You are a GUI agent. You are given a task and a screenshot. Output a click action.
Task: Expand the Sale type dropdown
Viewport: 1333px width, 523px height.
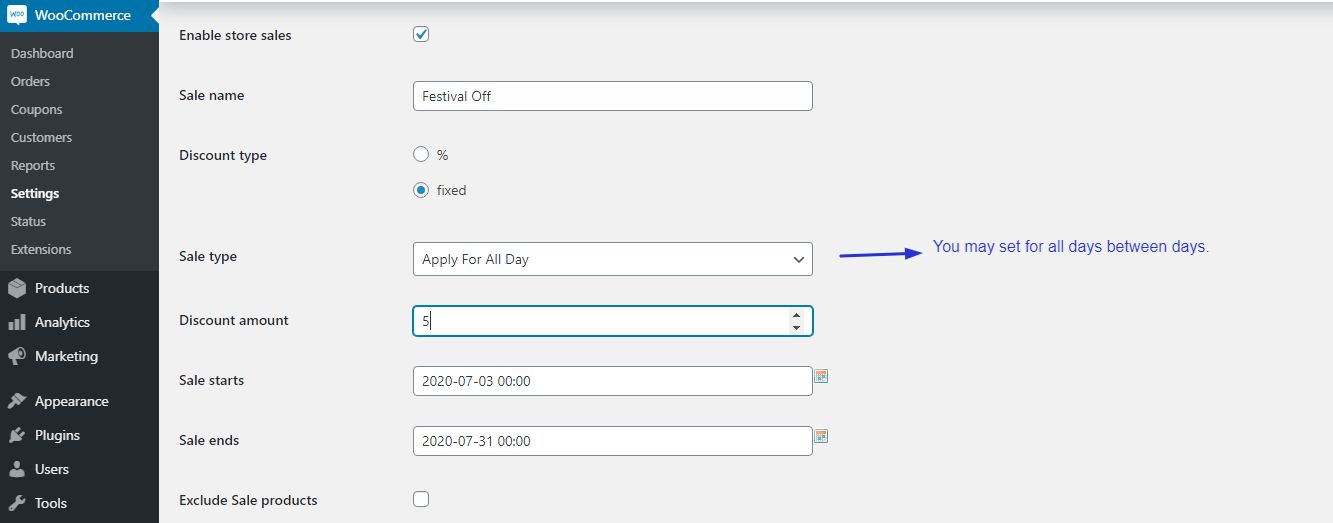point(612,259)
